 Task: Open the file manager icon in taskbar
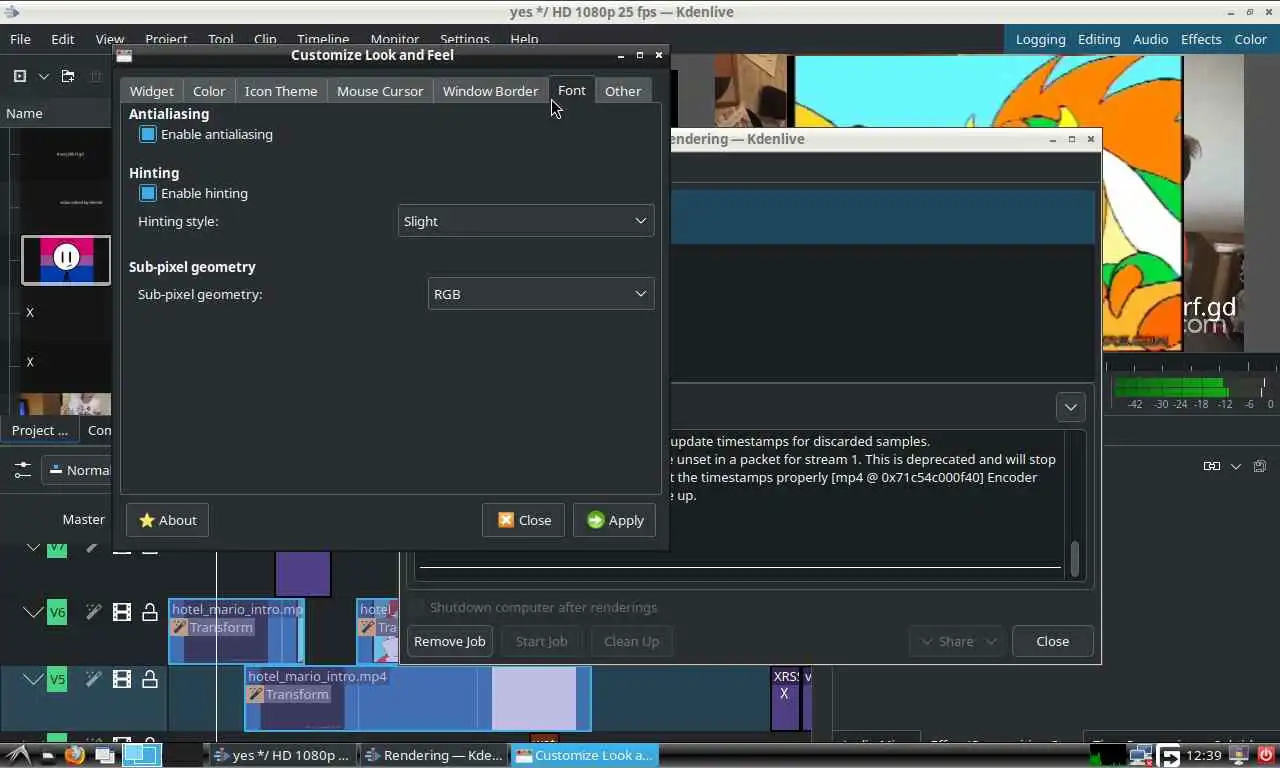click(47, 755)
